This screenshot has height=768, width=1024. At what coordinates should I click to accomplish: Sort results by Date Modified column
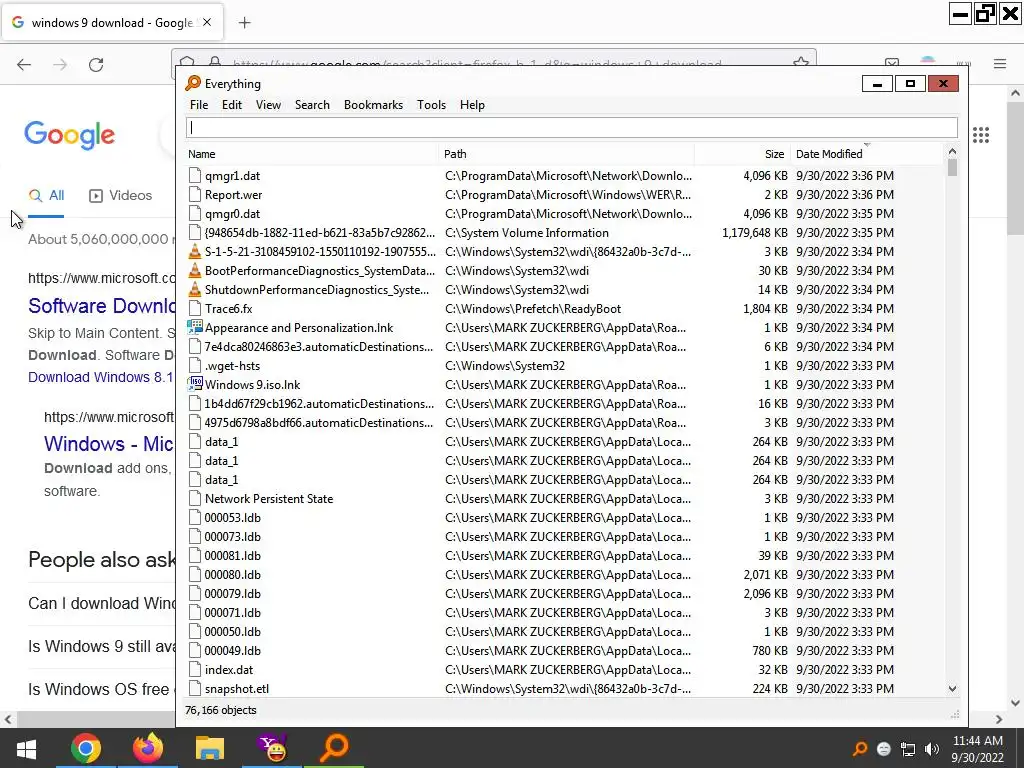867,154
